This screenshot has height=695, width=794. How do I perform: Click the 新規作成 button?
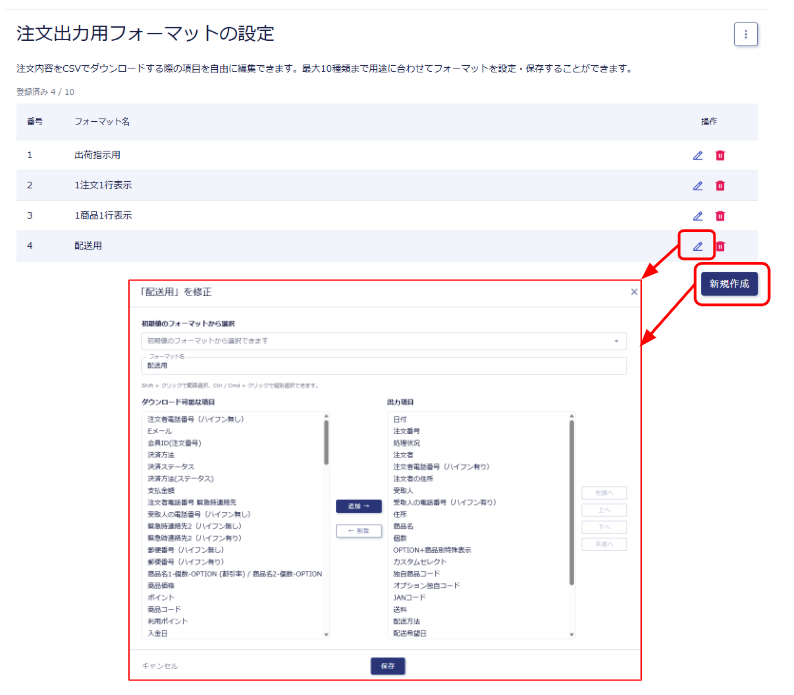point(729,284)
